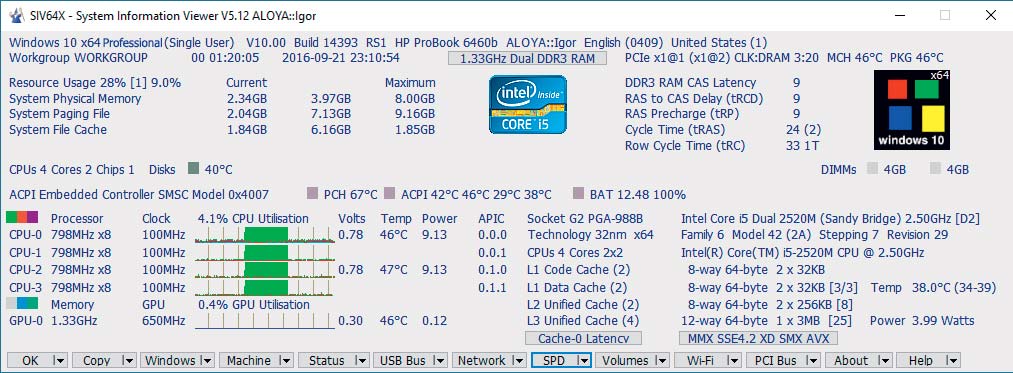Click the L3 Unified Cache (4) label
Screen dimensions: 1013x373
583,321
